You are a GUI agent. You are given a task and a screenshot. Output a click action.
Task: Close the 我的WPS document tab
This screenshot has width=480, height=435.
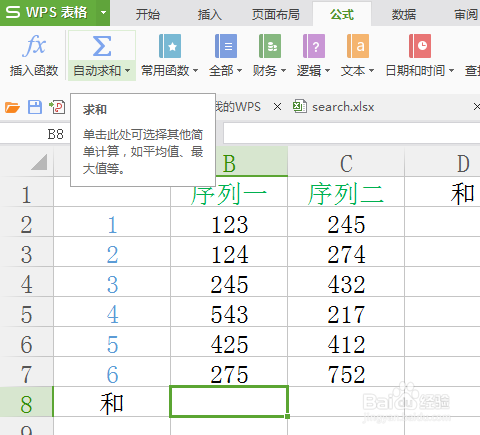[x=277, y=107]
